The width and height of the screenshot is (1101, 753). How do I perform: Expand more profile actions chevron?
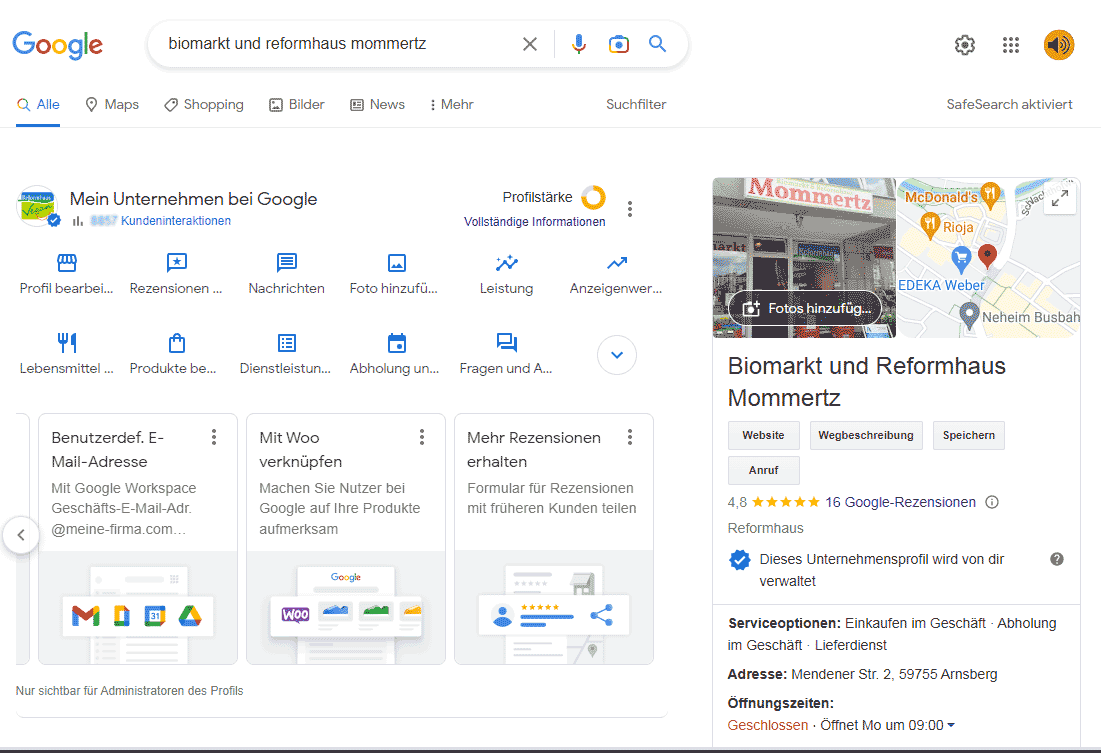(x=617, y=355)
